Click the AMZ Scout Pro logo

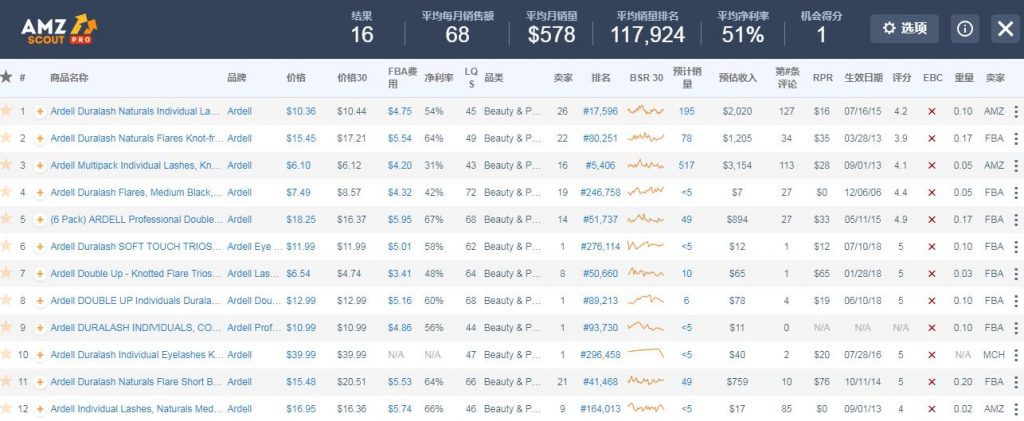(60, 30)
